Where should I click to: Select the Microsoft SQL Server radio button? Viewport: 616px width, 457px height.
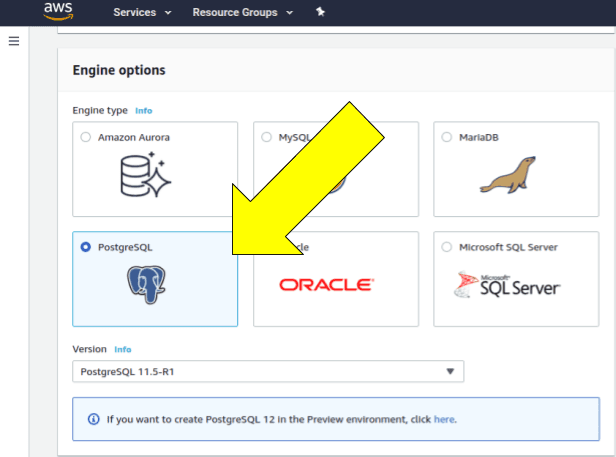(446, 247)
